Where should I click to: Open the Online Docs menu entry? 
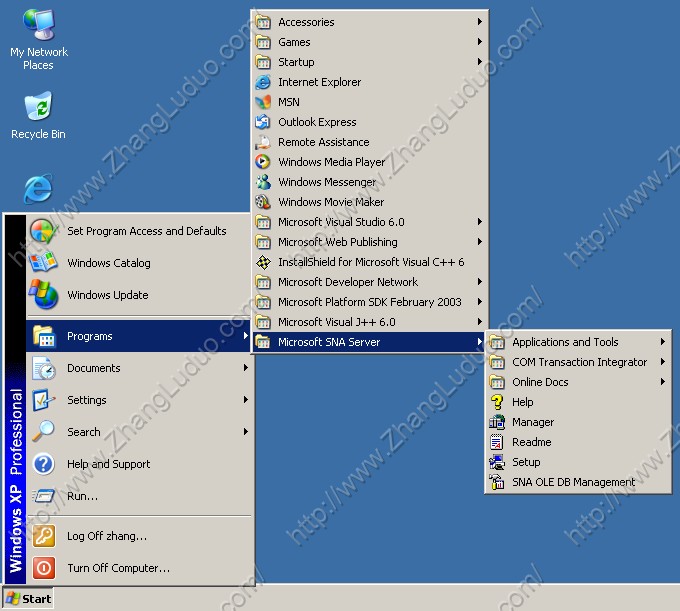578,382
